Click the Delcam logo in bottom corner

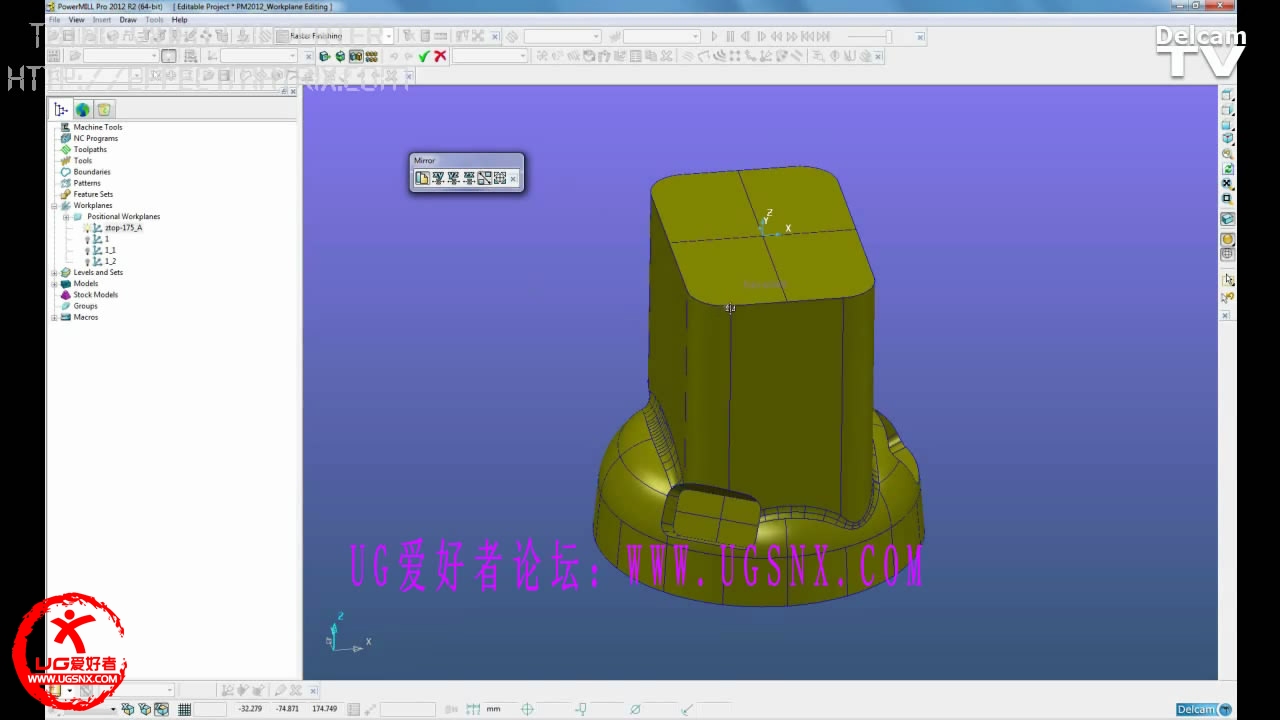1203,709
